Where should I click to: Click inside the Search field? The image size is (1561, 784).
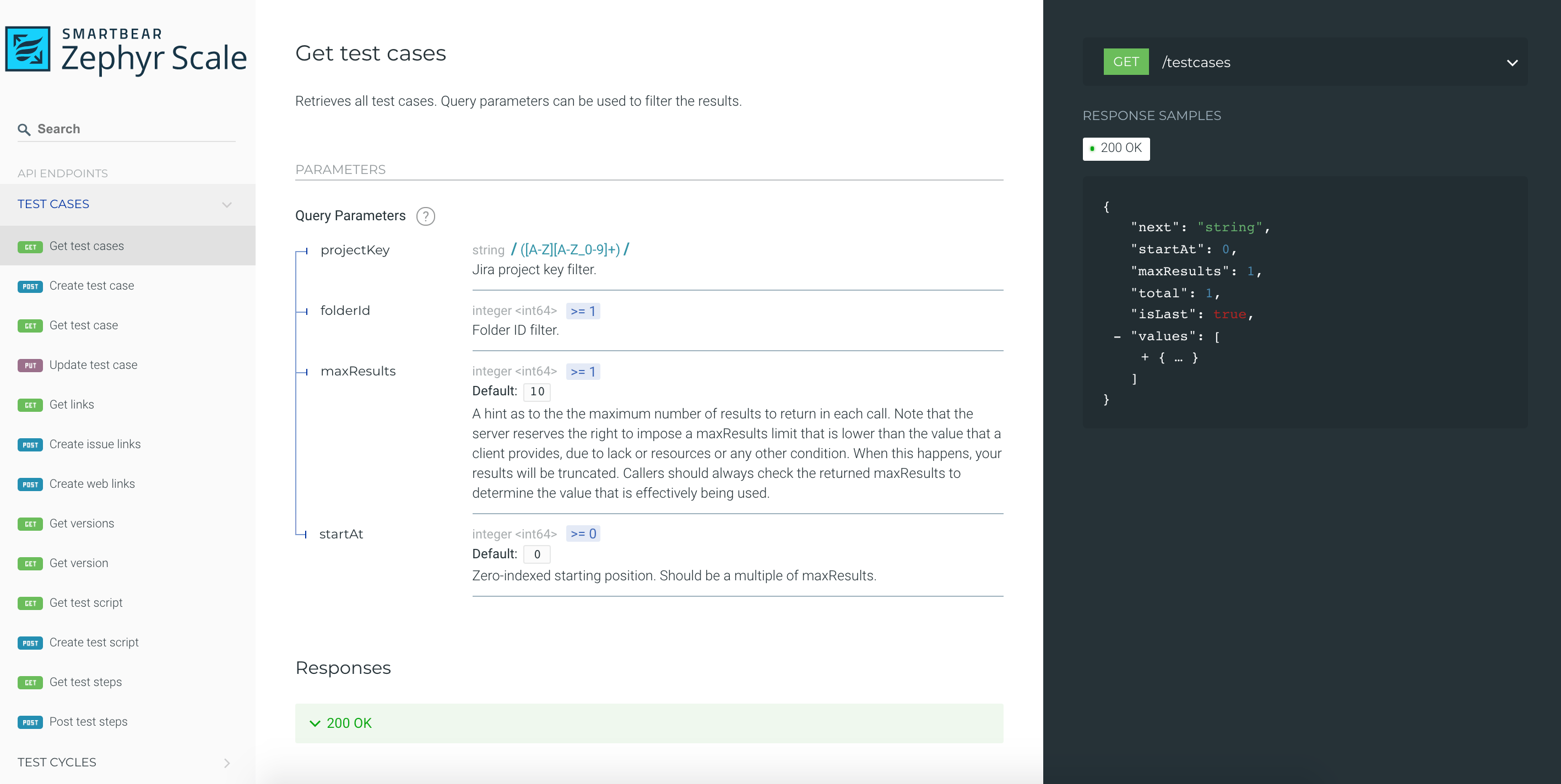91,129
